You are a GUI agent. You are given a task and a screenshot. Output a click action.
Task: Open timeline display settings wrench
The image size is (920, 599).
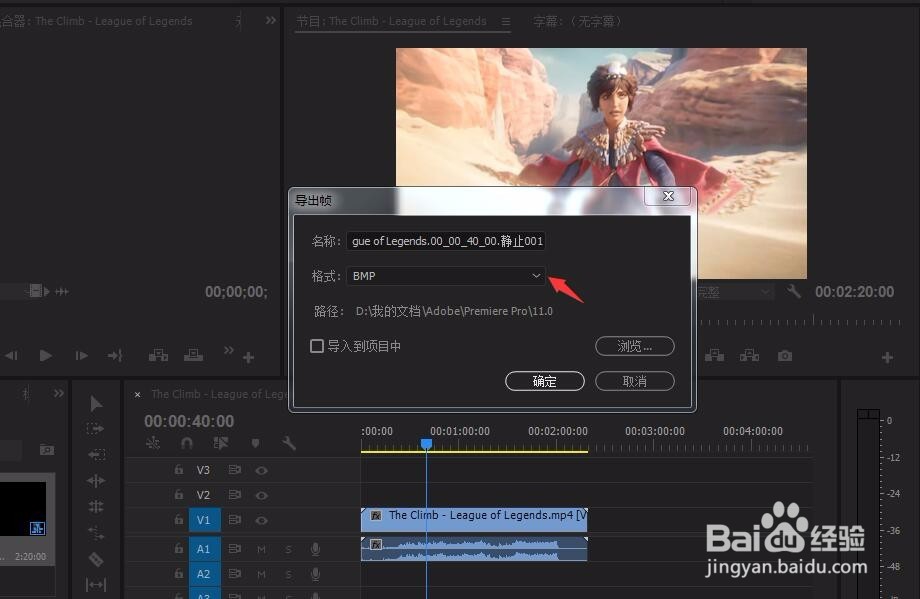(289, 444)
